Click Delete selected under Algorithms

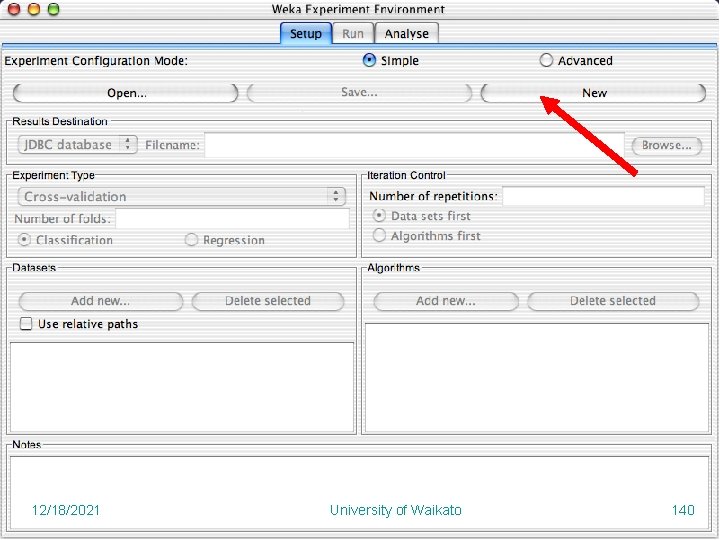click(613, 301)
